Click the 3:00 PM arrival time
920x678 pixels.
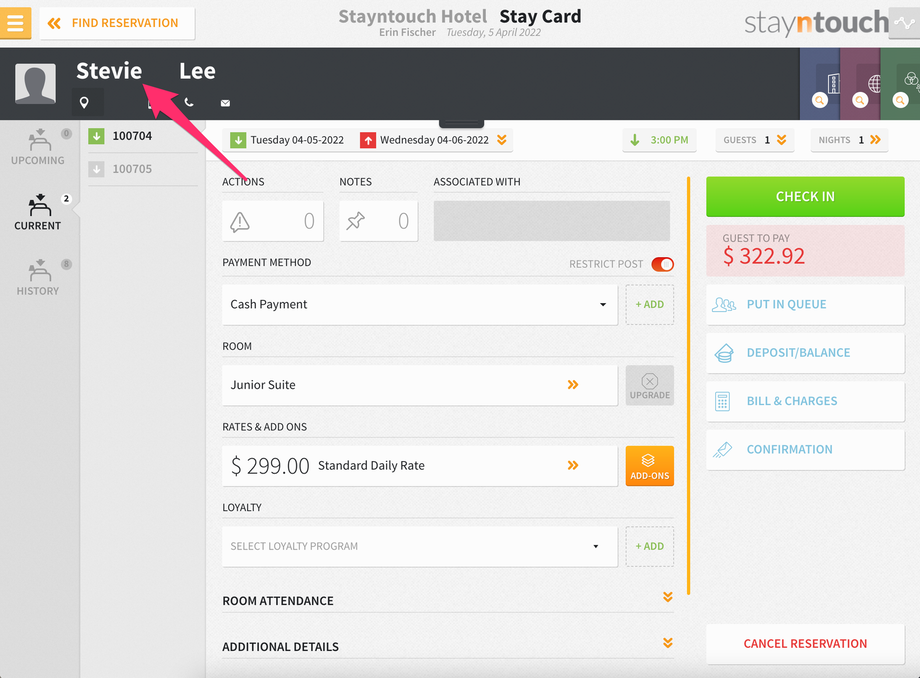click(x=659, y=140)
